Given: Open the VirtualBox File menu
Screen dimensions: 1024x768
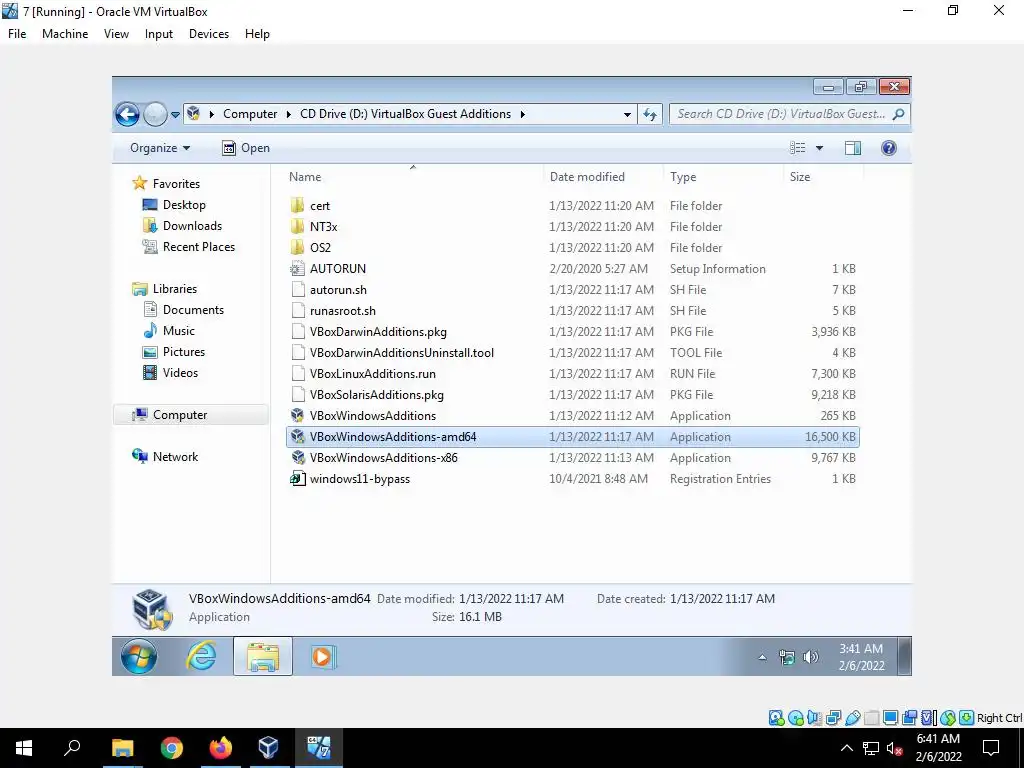Looking at the screenshot, I should click(17, 34).
